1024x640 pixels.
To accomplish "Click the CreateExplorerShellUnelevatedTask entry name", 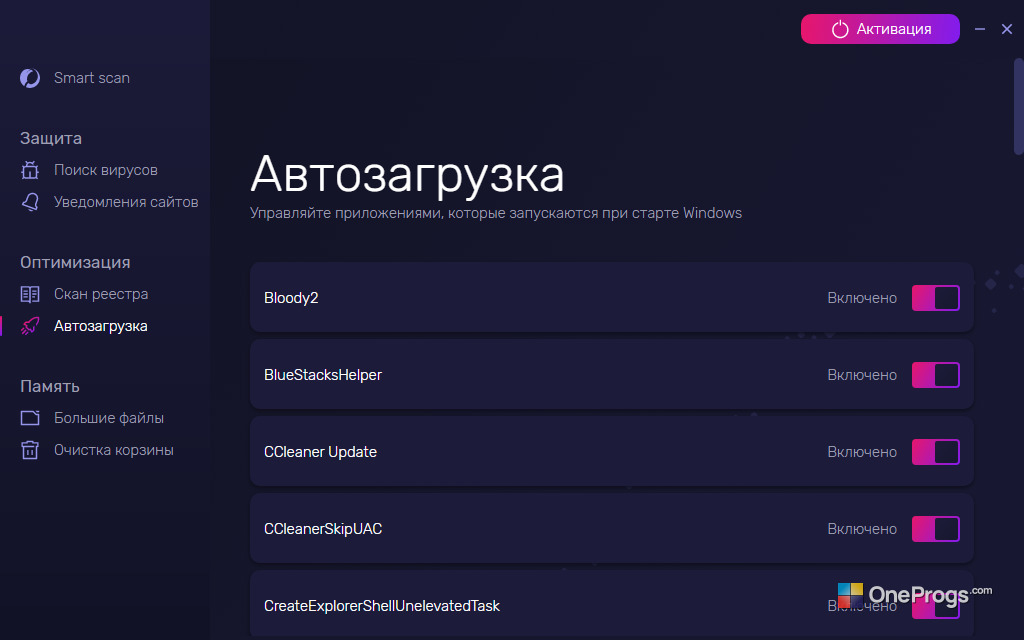I will [381, 606].
